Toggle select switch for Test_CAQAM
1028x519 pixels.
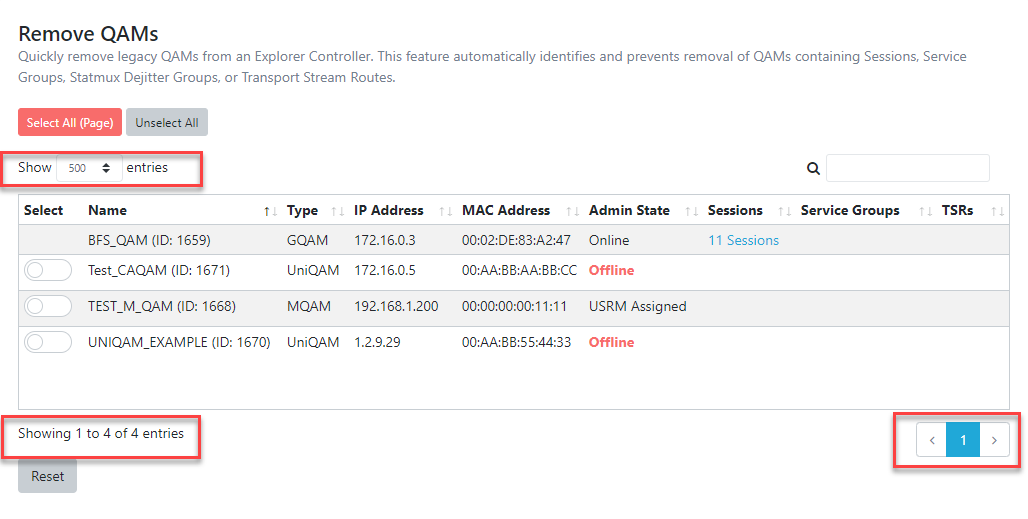(48, 270)
